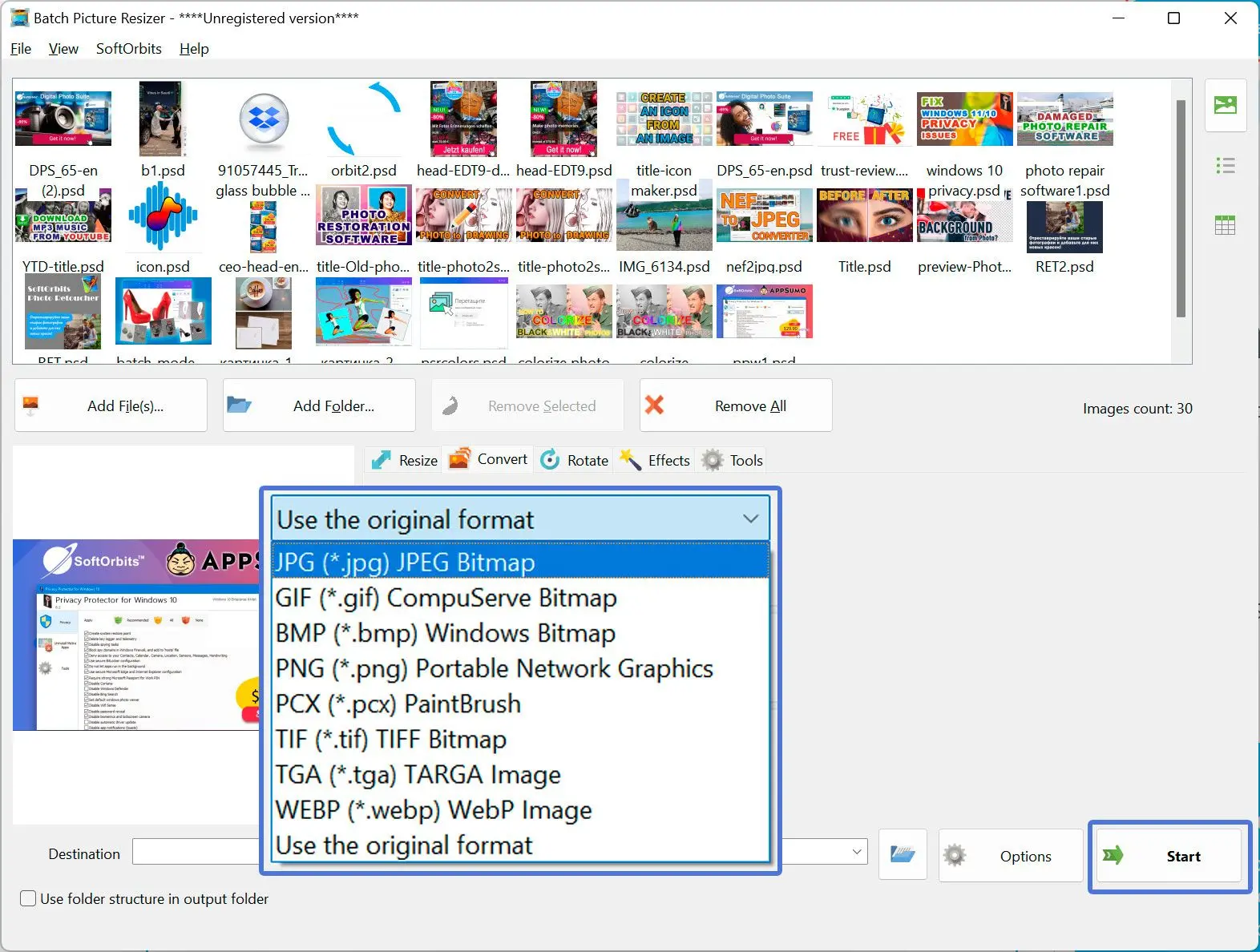
Task: Choose WEBP WebP Image format
Action: (520, 809)
